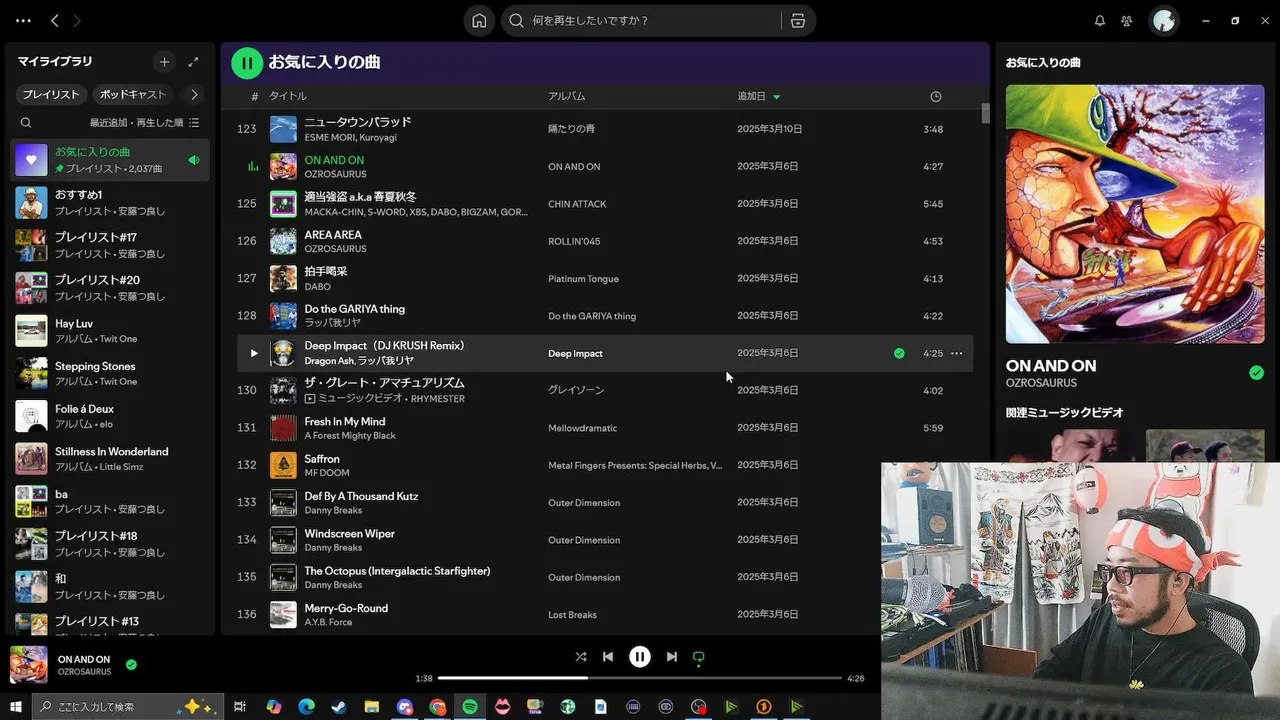Seek within the song progress bar
The width and height of the screenshot is (1280, 720).
pos(640,678)
